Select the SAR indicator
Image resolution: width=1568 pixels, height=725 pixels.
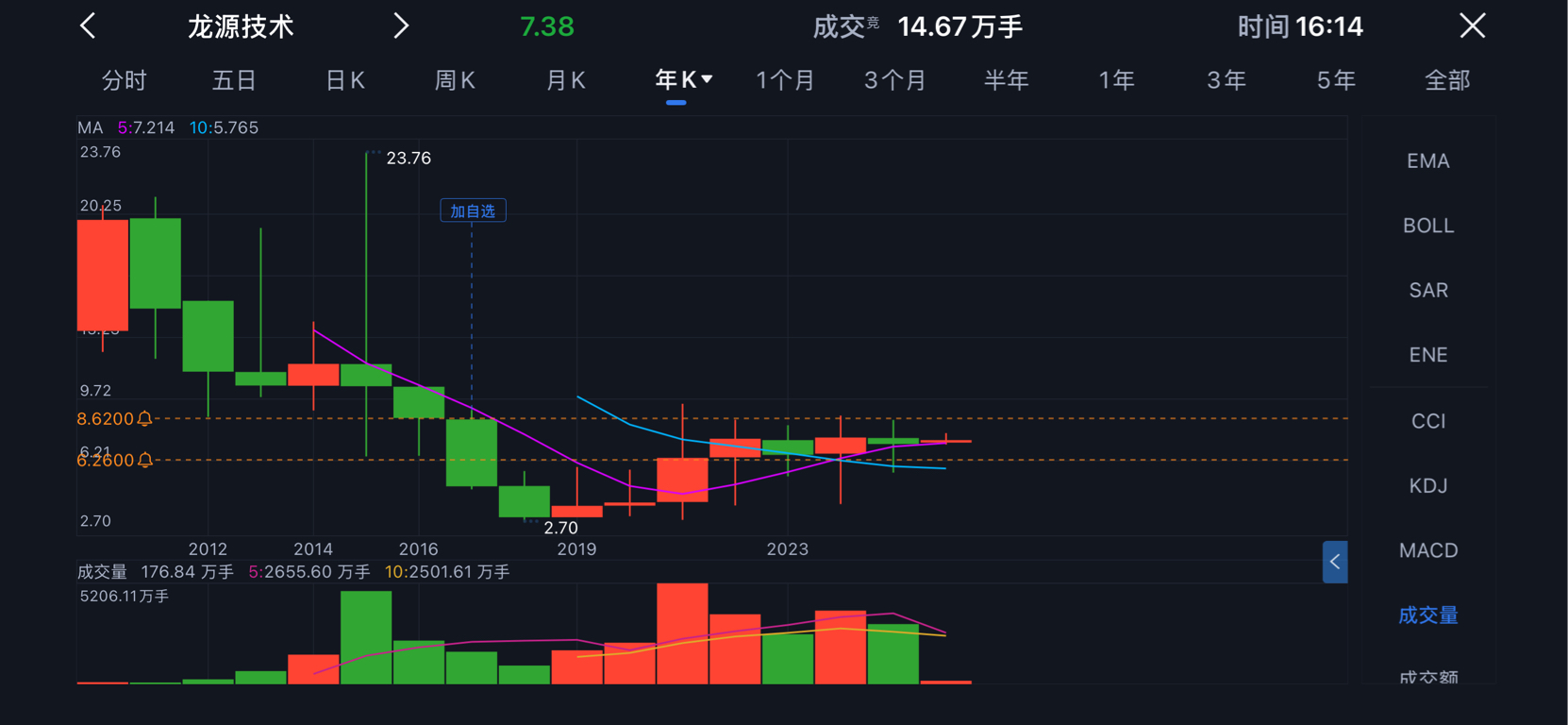(x=1427, y=290)
